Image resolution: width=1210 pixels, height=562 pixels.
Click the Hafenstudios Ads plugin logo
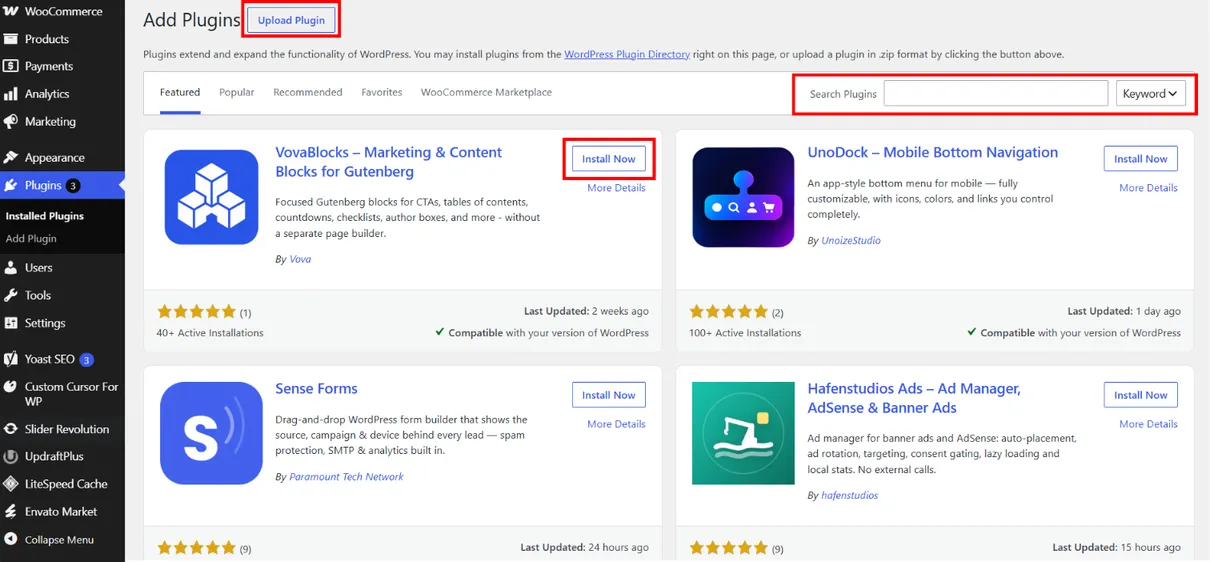743,433
